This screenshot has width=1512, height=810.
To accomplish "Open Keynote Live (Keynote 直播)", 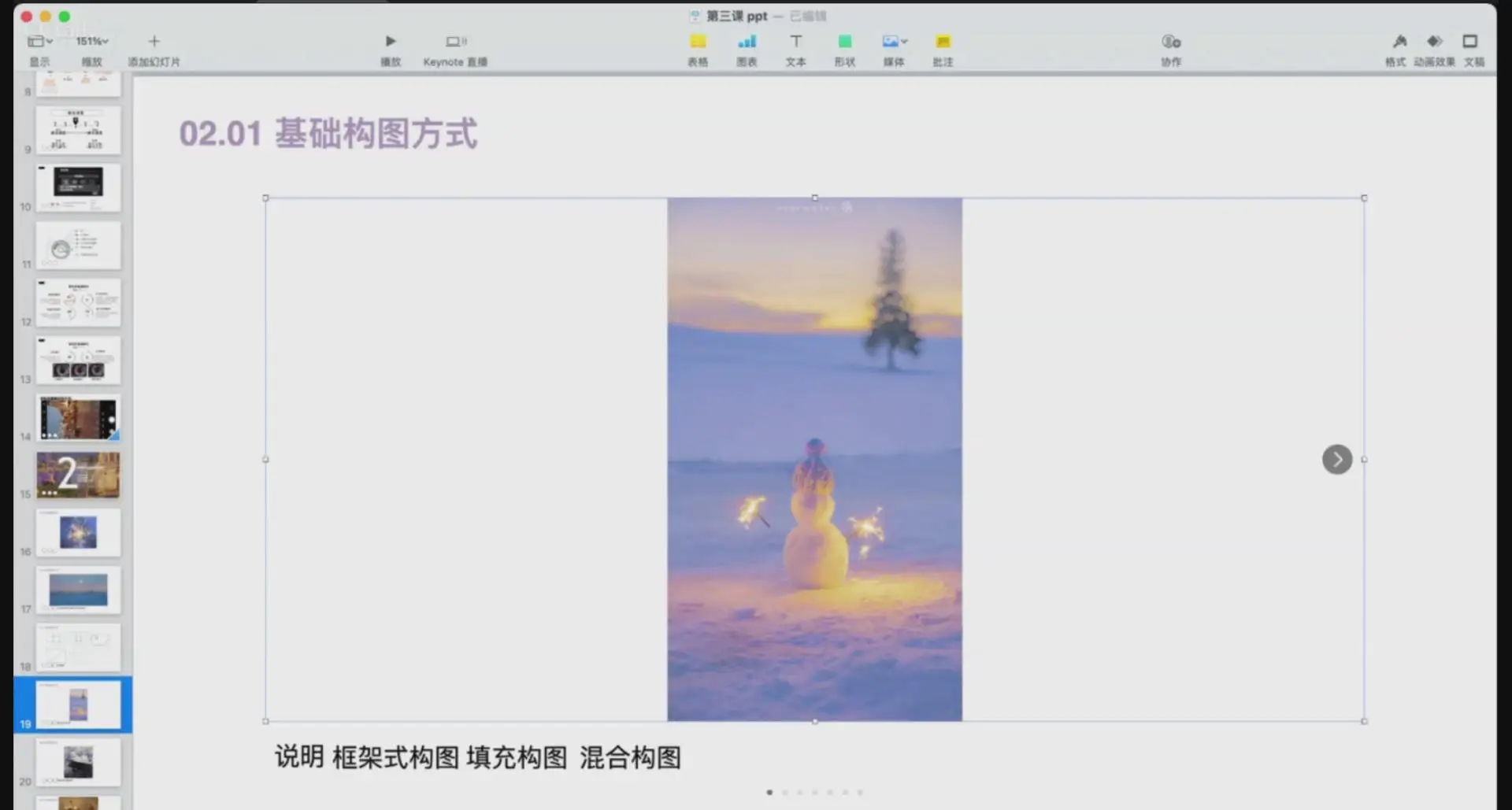I will pos(456,41).
